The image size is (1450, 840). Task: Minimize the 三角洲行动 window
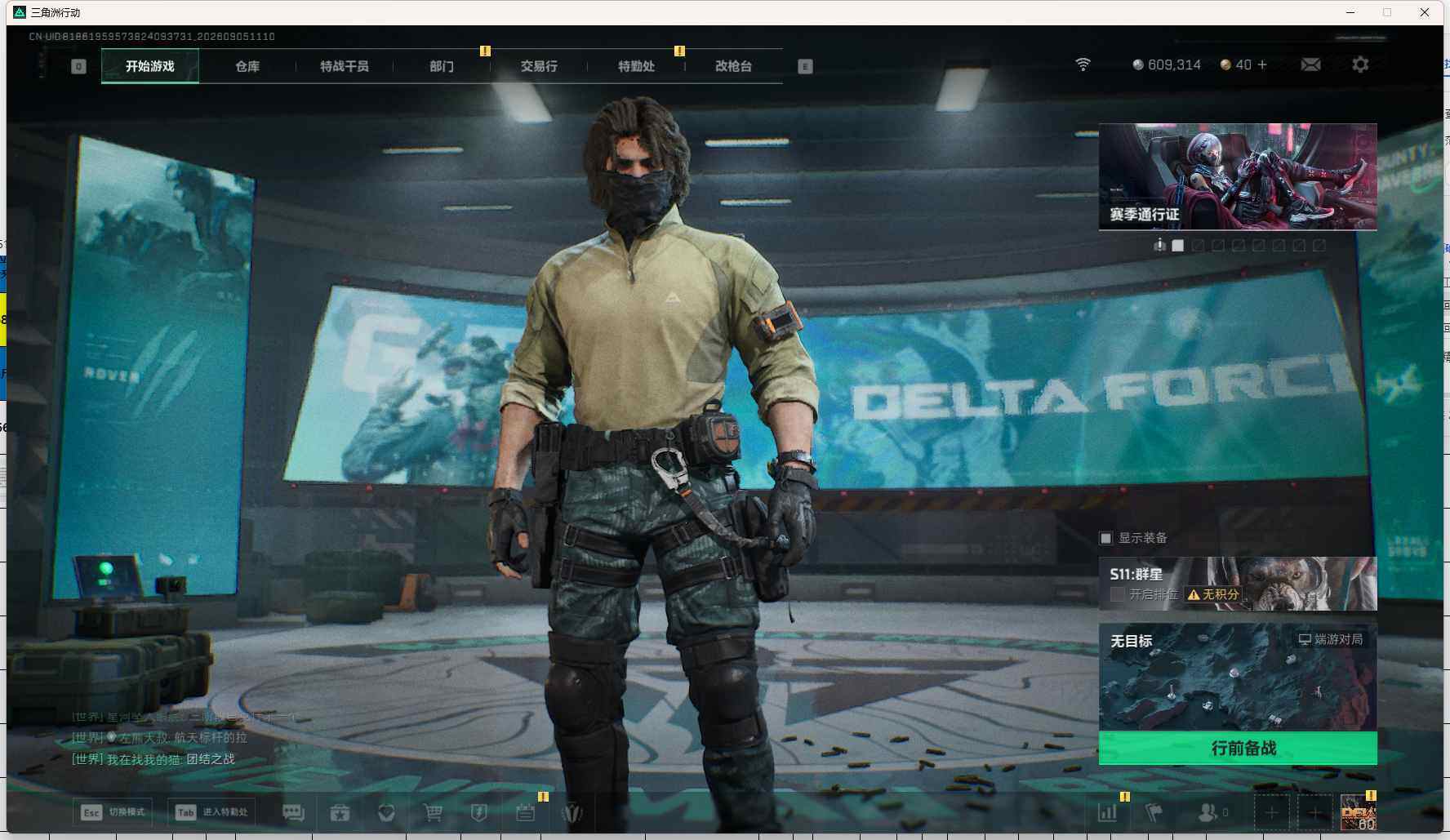1350,12
